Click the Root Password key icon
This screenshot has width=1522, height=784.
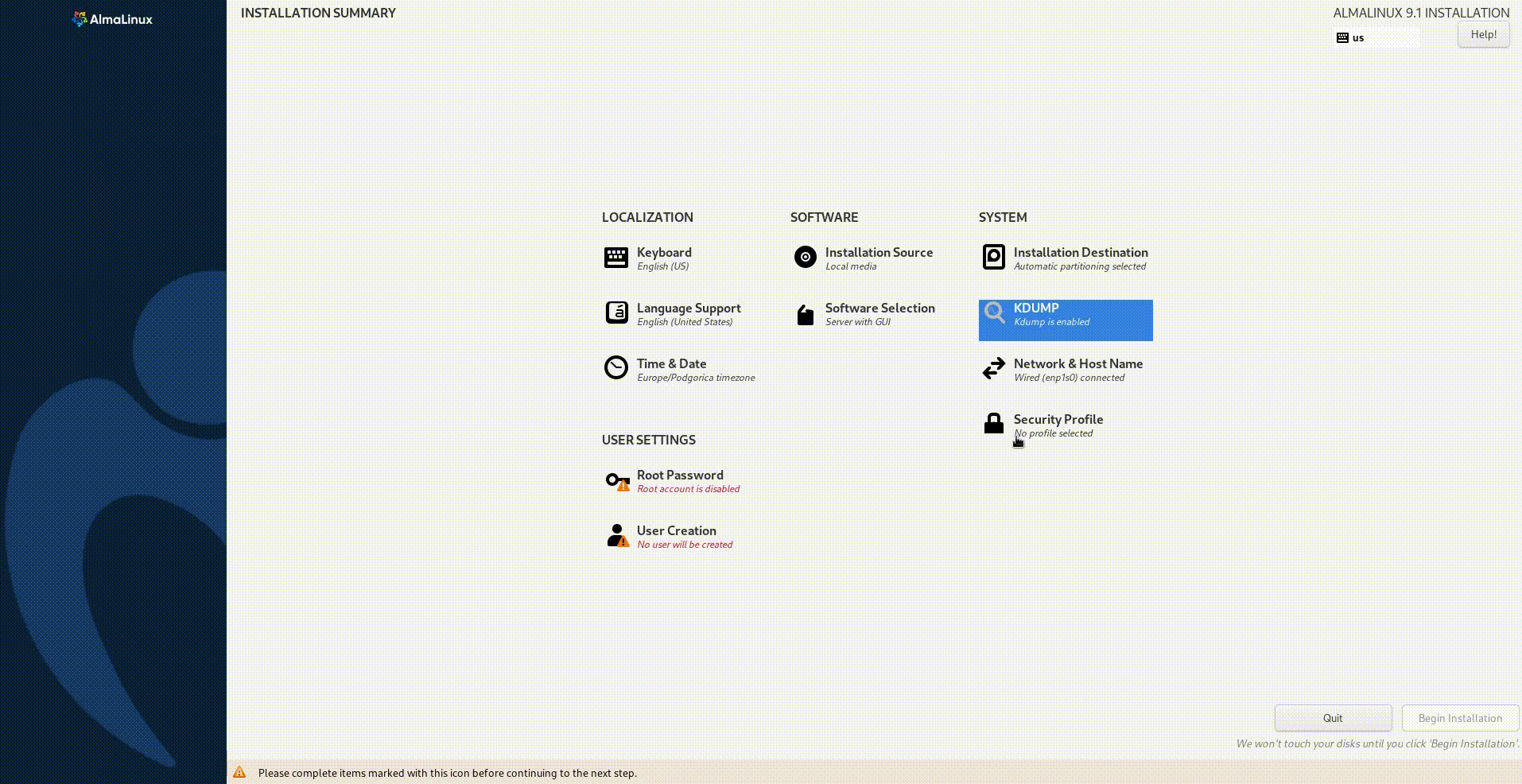tap(616, 480)
